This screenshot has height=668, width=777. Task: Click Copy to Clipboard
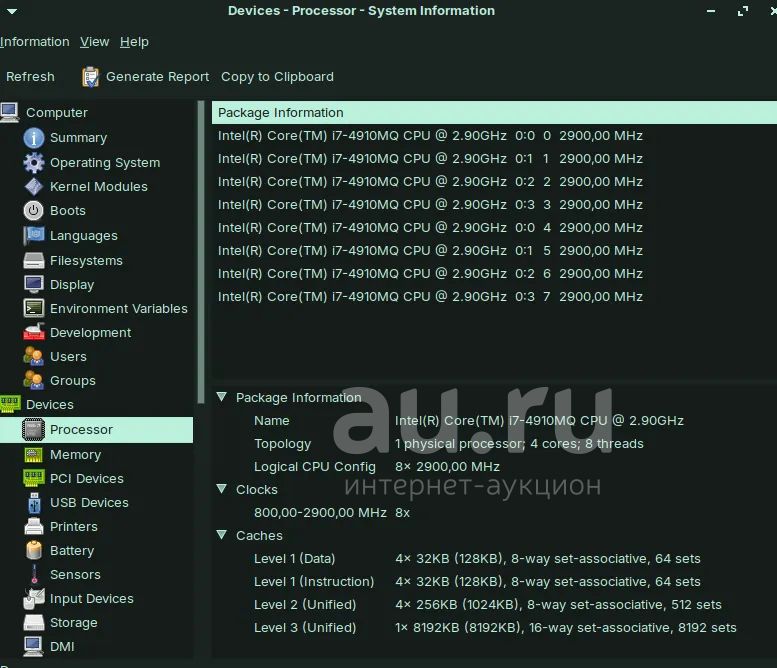point(277,77)
